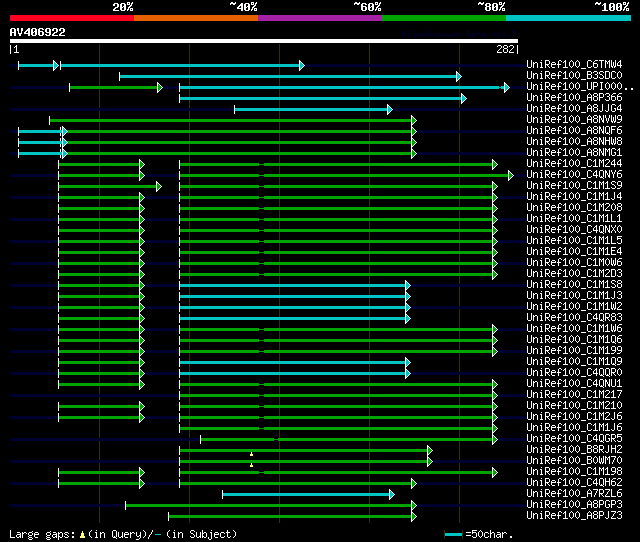Select the UniRef100_C1M217 label
Viewport: 640px width, 542px height.
coord(574,395)
